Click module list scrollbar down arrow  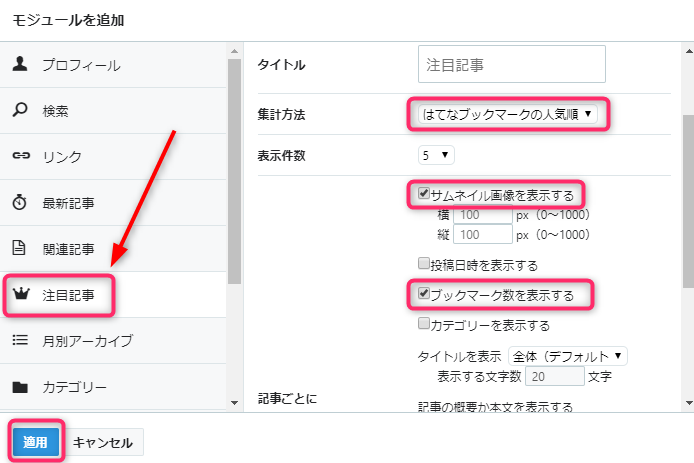click(x=235, y=403)
